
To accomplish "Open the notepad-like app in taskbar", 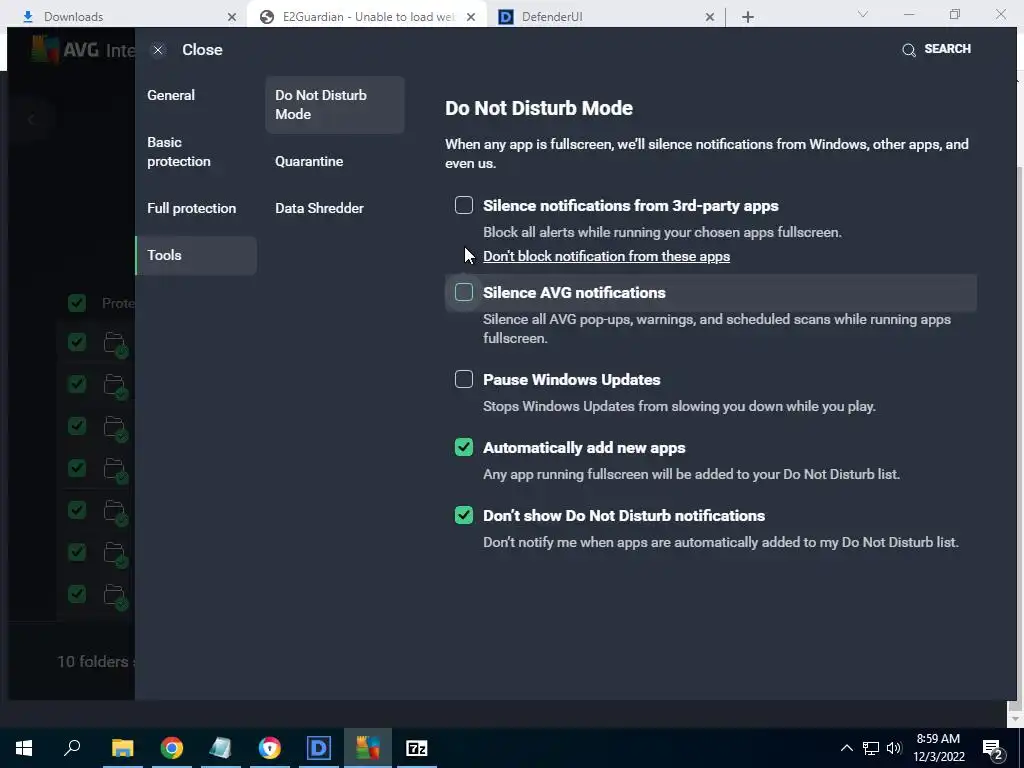I will [220, 748].
